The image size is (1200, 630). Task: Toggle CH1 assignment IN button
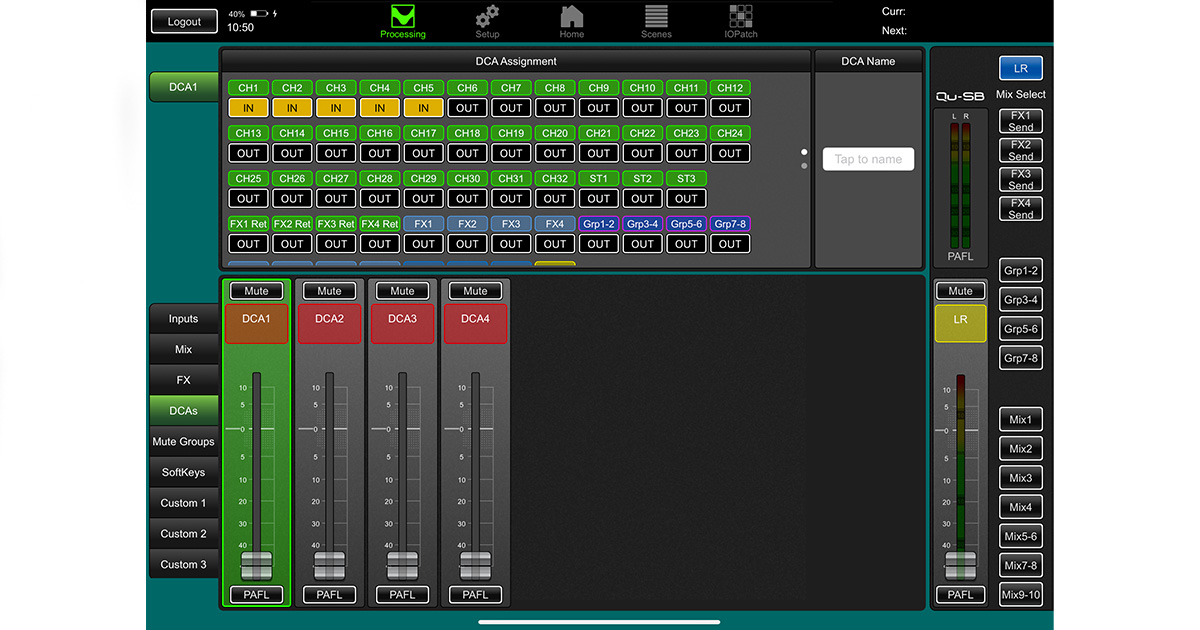click(x=248, y=108)
